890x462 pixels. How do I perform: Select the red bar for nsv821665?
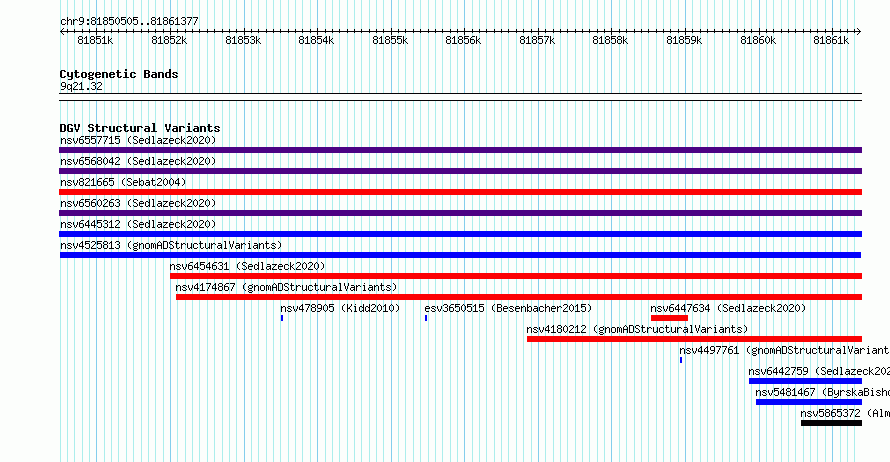point(460,192)
